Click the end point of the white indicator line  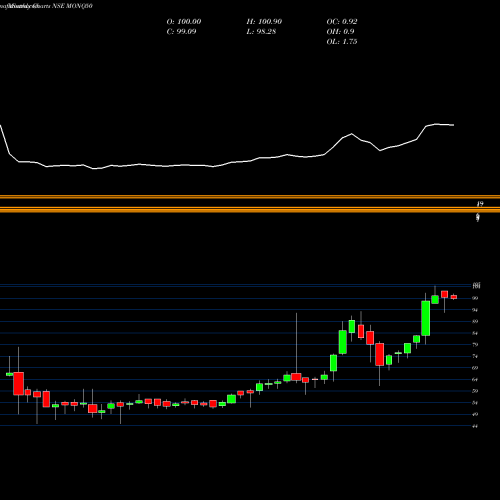(x=454, y=125)
